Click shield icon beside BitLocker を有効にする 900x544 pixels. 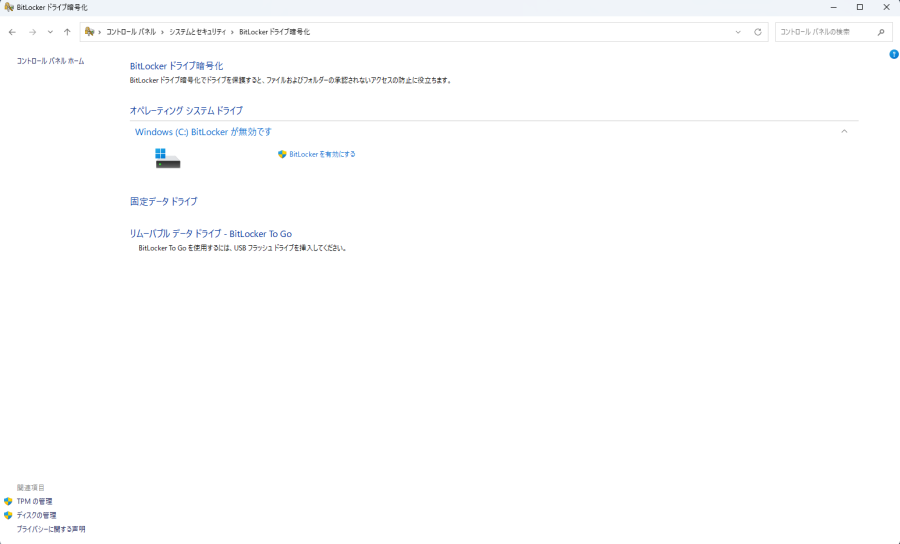(x=282, y=154)
